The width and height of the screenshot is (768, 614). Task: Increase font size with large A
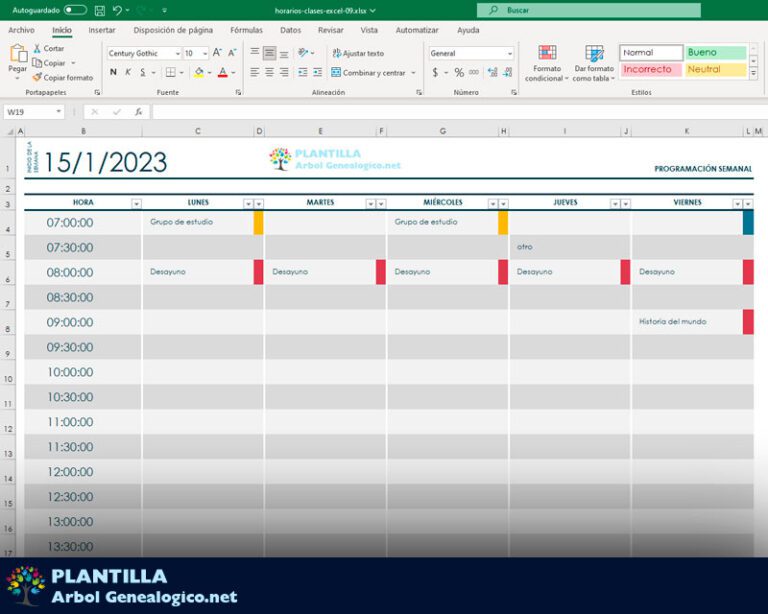tap(217, 52)
